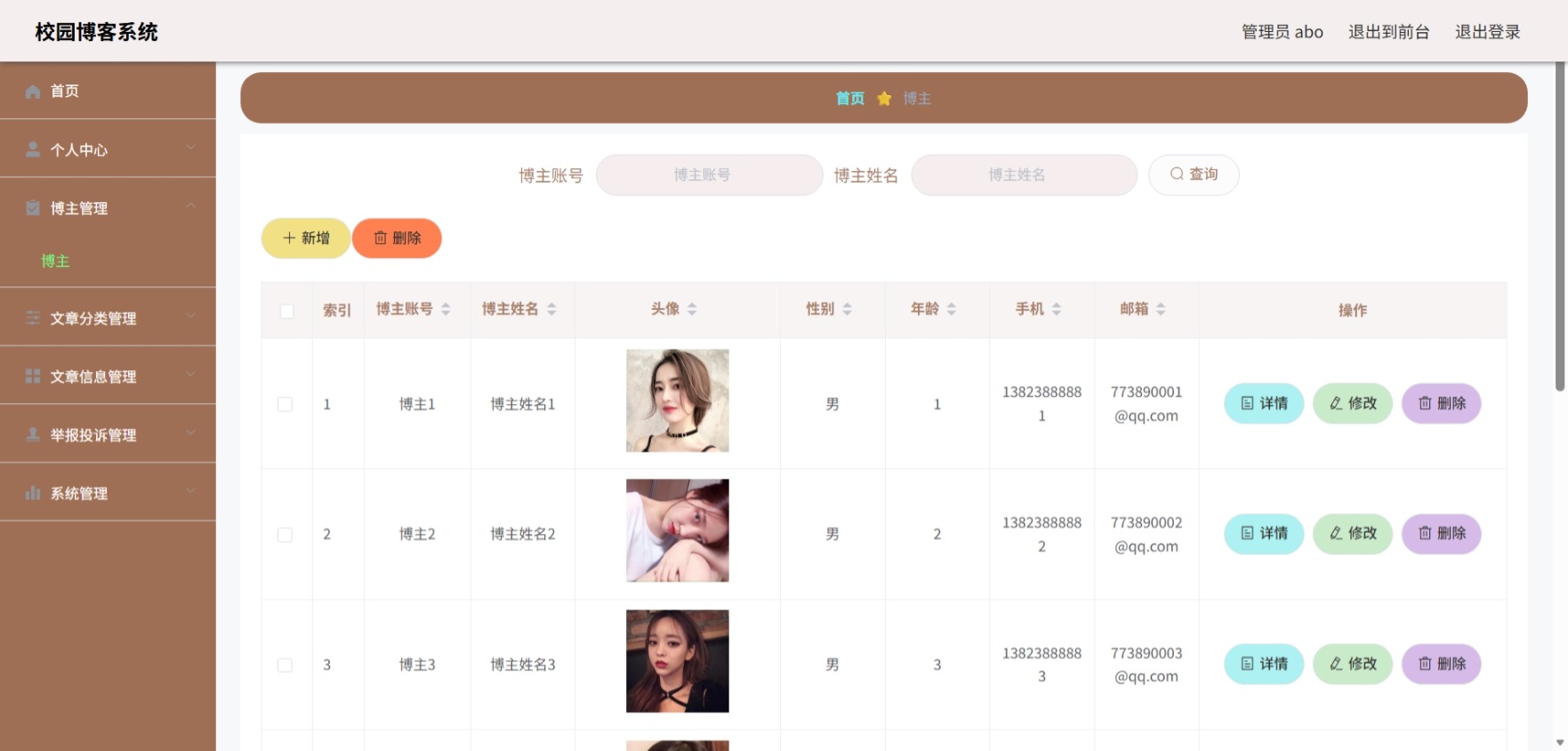Click the user icon beside 举报投诉管理
Viewport: 1568px width, 751px height.
coord(33,434)
